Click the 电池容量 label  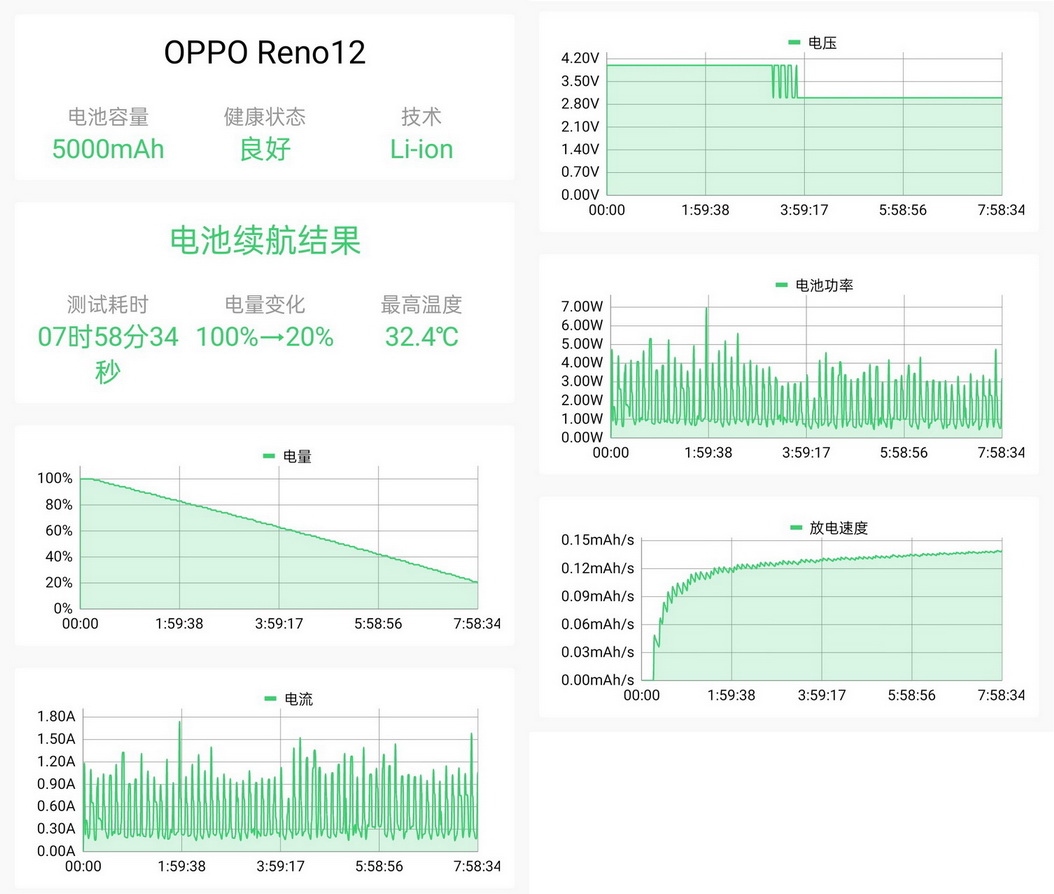pos(108,116)
